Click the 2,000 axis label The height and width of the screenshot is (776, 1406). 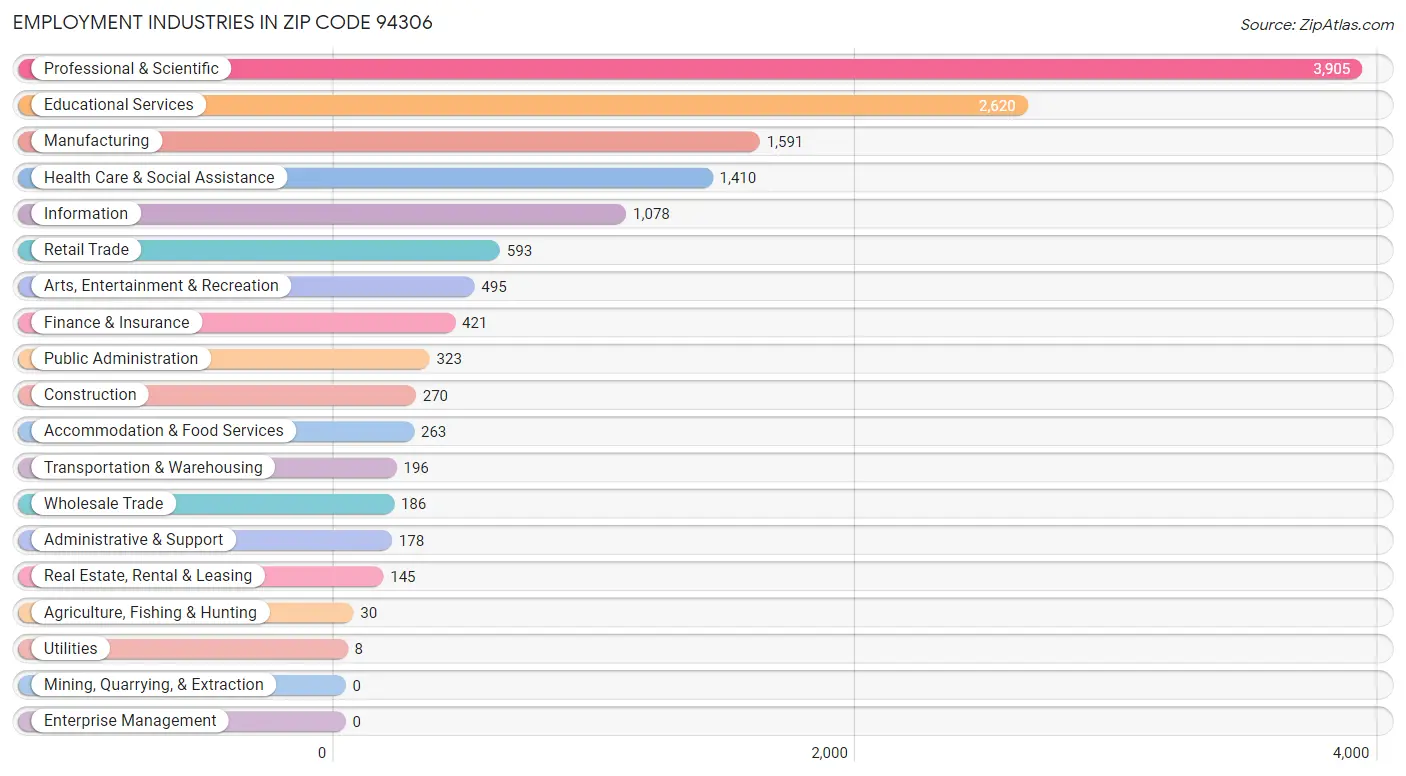pos(829,753)
